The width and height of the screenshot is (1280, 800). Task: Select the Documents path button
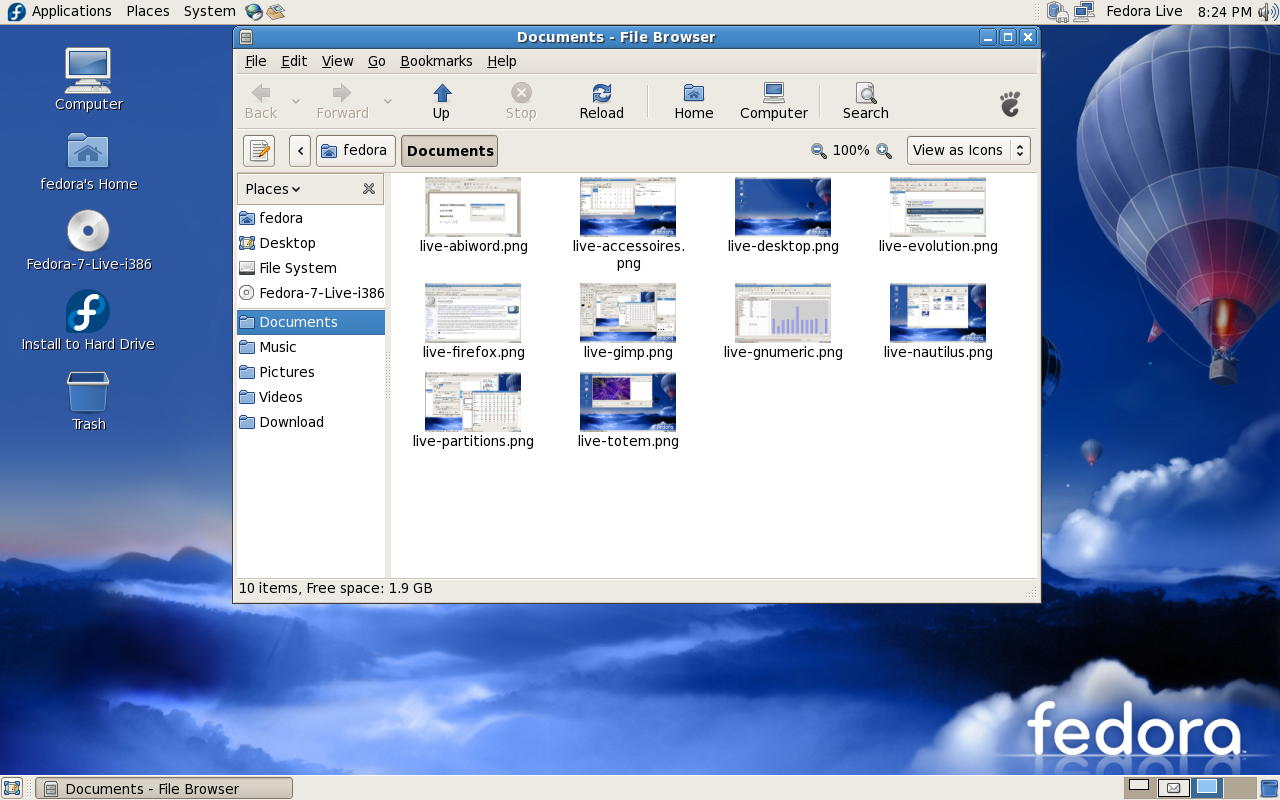click(x=449, y=151)
